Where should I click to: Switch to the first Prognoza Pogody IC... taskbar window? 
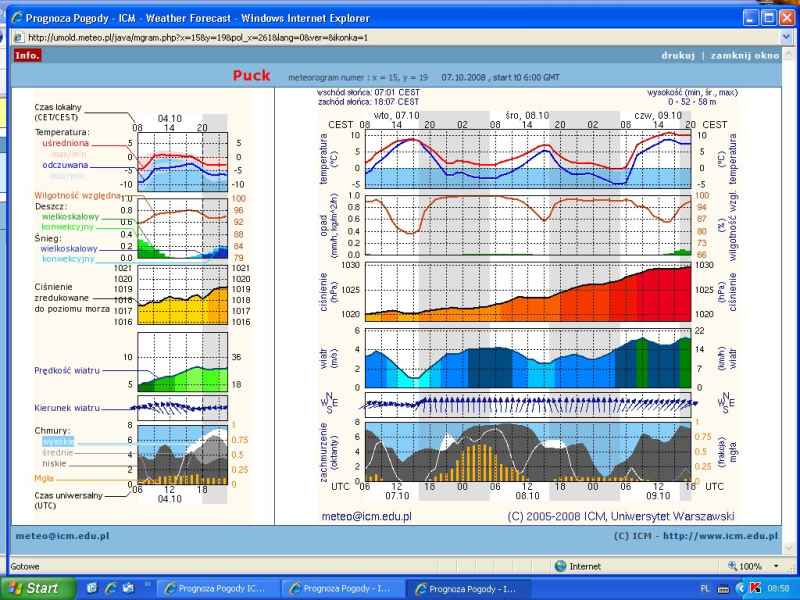click(216, 588)
